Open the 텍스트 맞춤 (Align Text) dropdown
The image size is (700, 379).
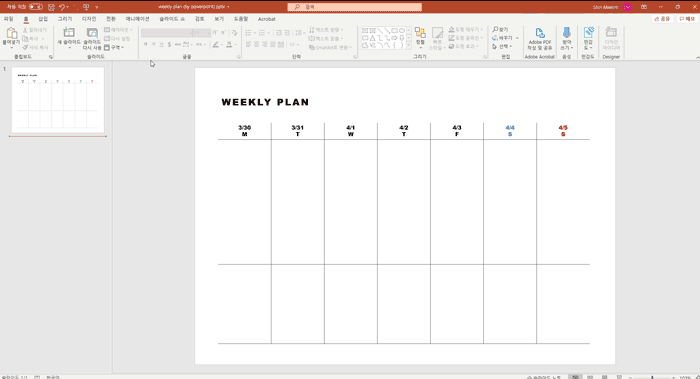coord(326,38)
